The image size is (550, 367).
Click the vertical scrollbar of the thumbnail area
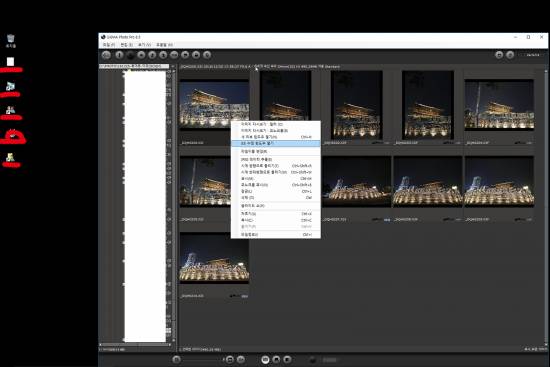tap(546, 207)
